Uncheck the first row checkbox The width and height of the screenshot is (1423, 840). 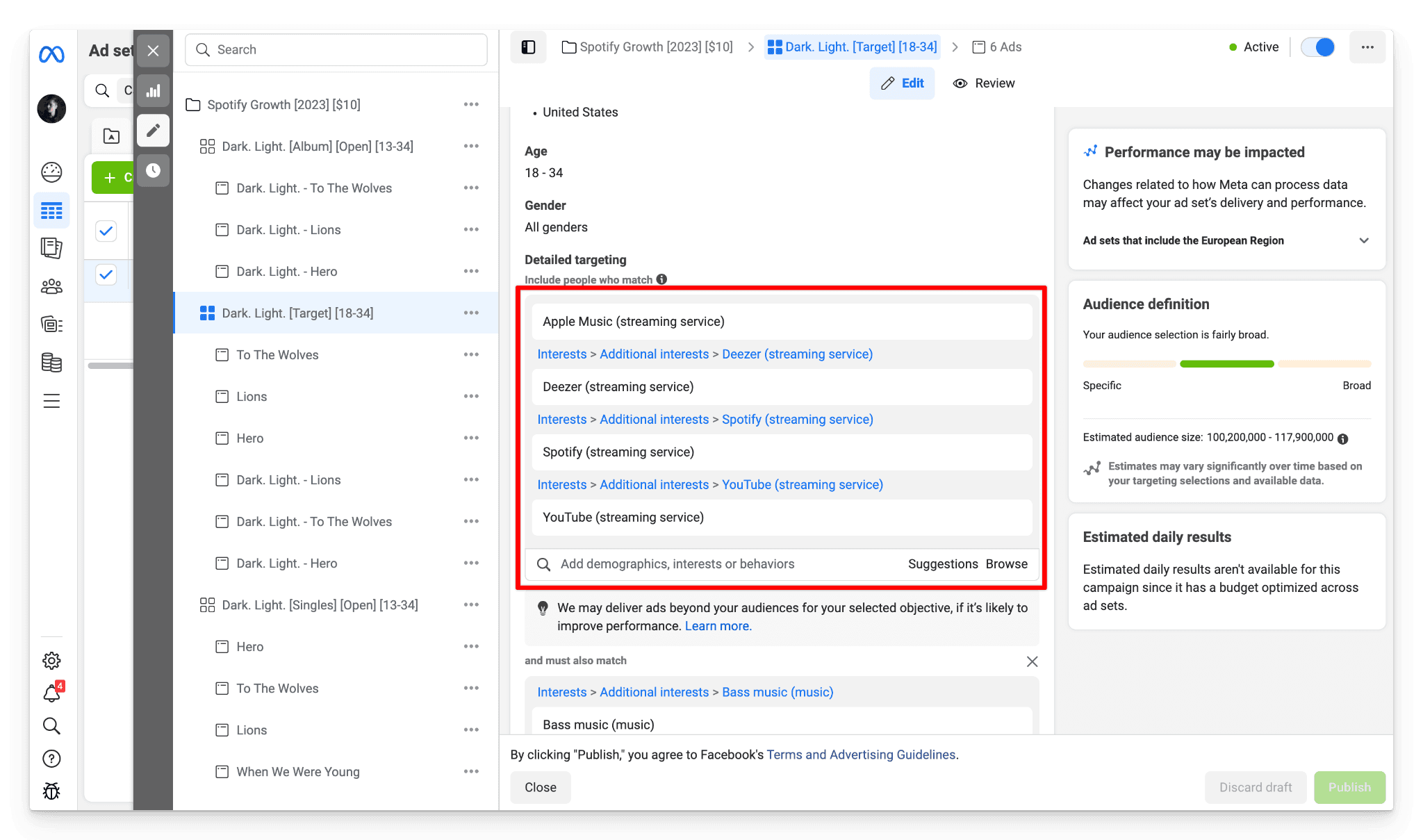tap(106, 231)
